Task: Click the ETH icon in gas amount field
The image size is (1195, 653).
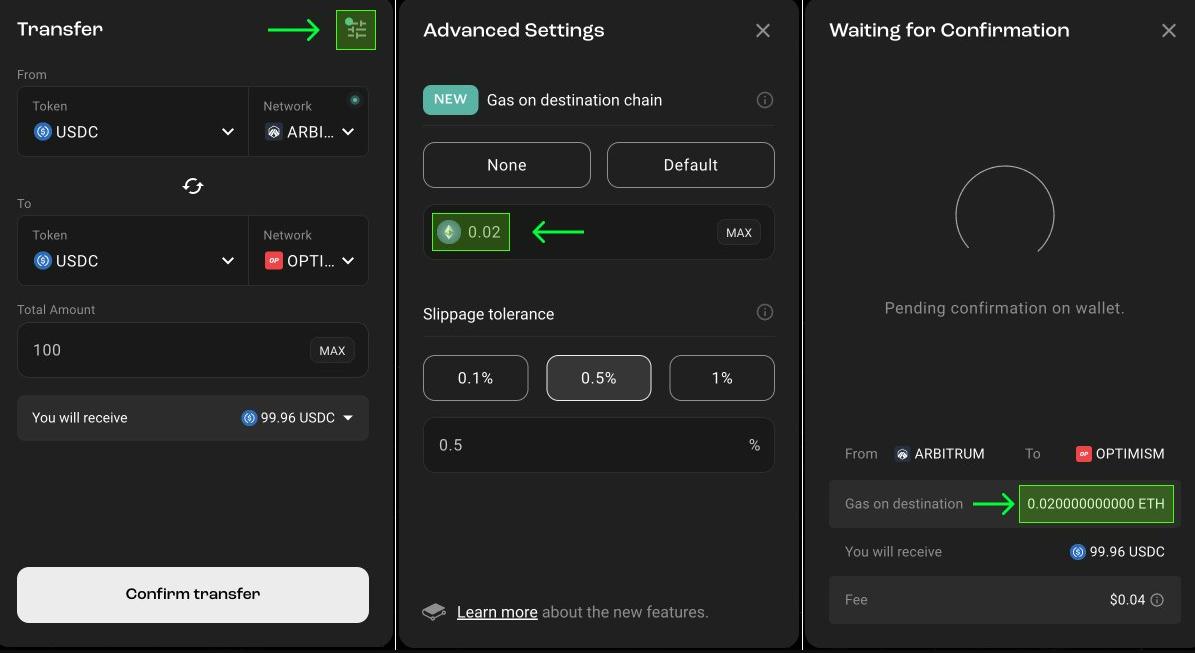Action: (x=449, y=232)
